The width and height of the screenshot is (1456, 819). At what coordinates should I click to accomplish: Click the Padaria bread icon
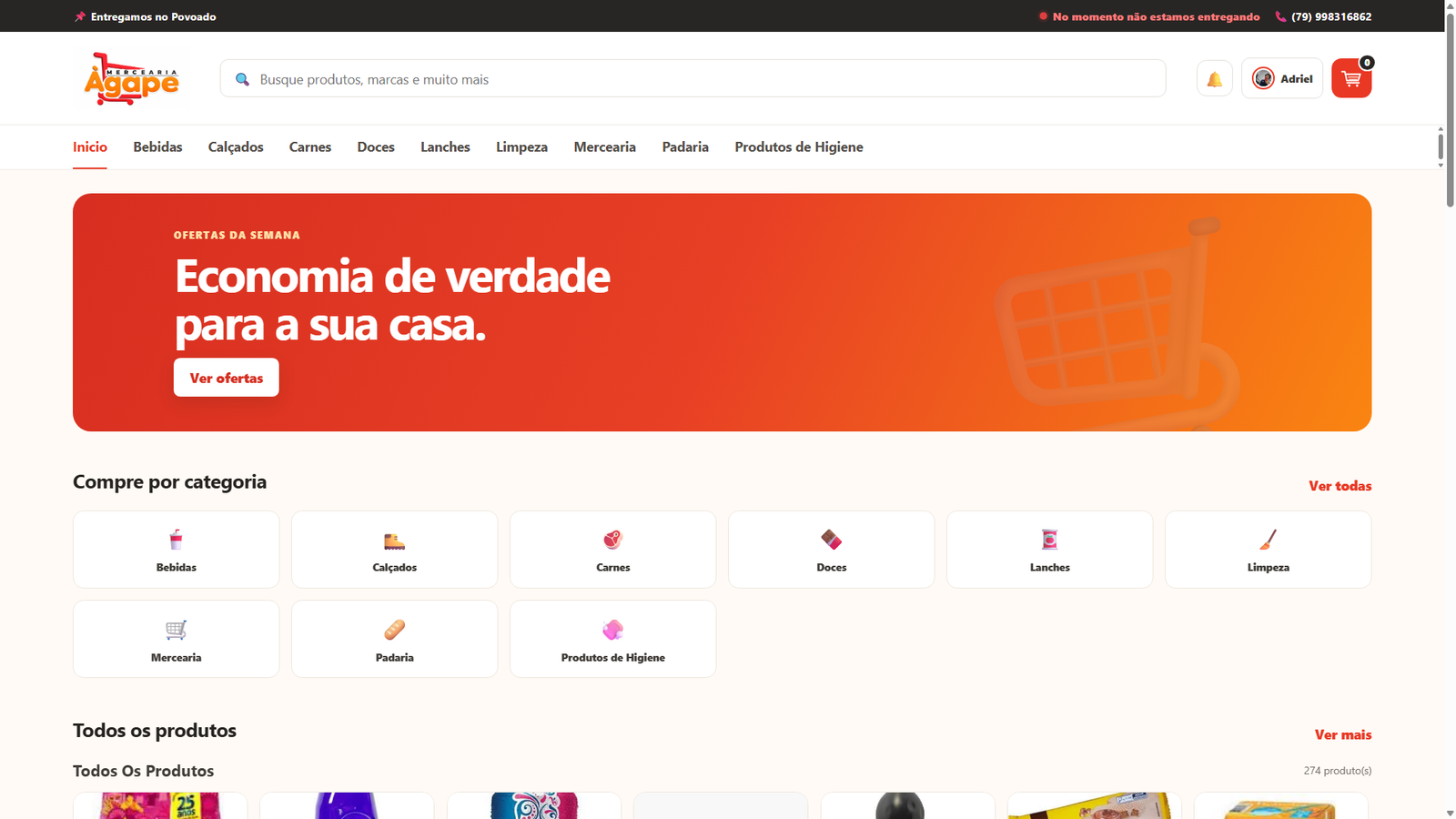[394, 630]
